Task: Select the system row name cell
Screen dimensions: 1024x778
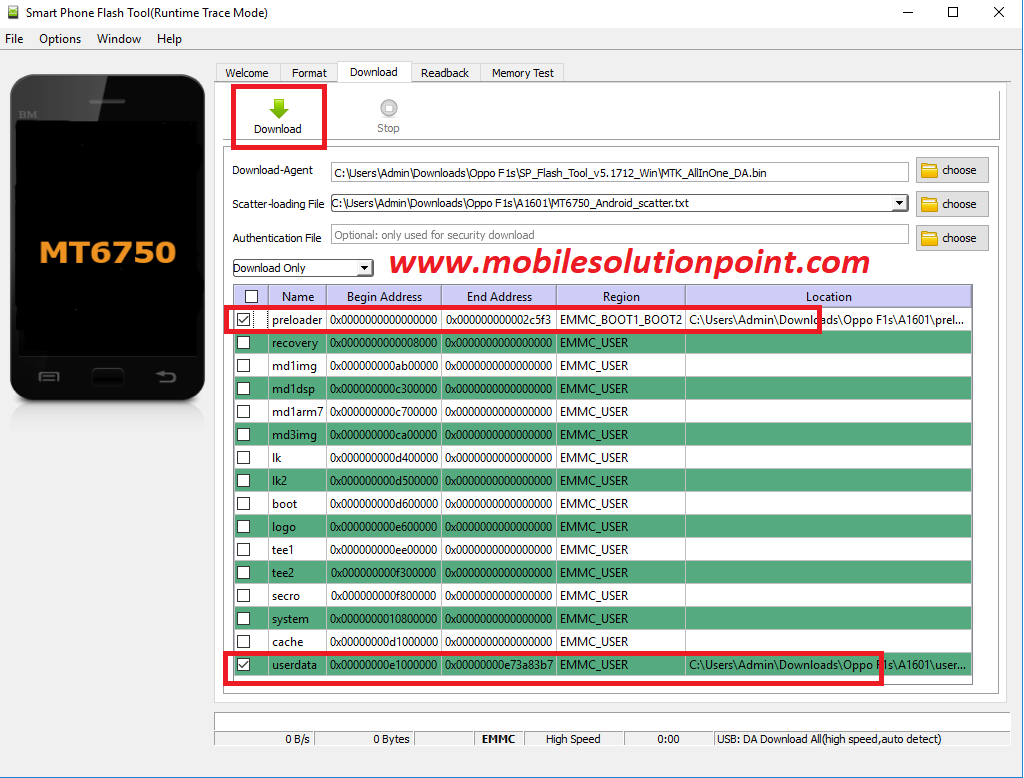Action: pyautogui.click(x=297, y=619)
